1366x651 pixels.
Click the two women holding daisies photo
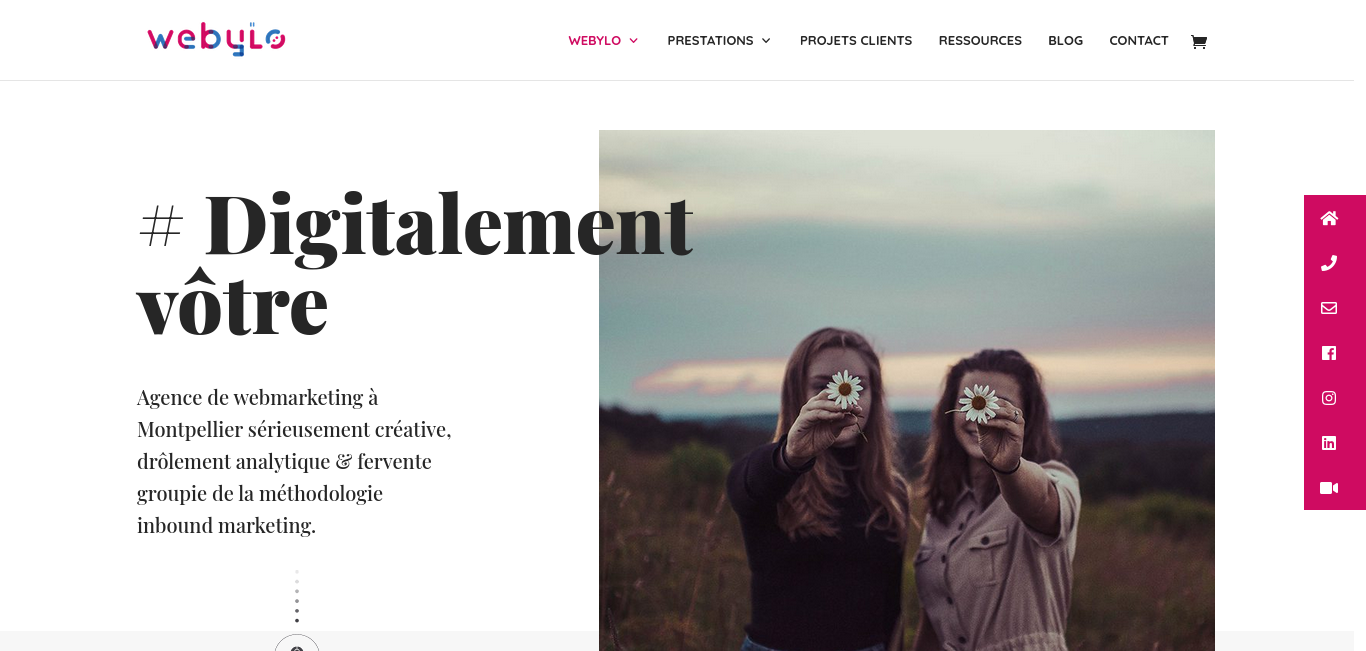click(x=907, y=390)
